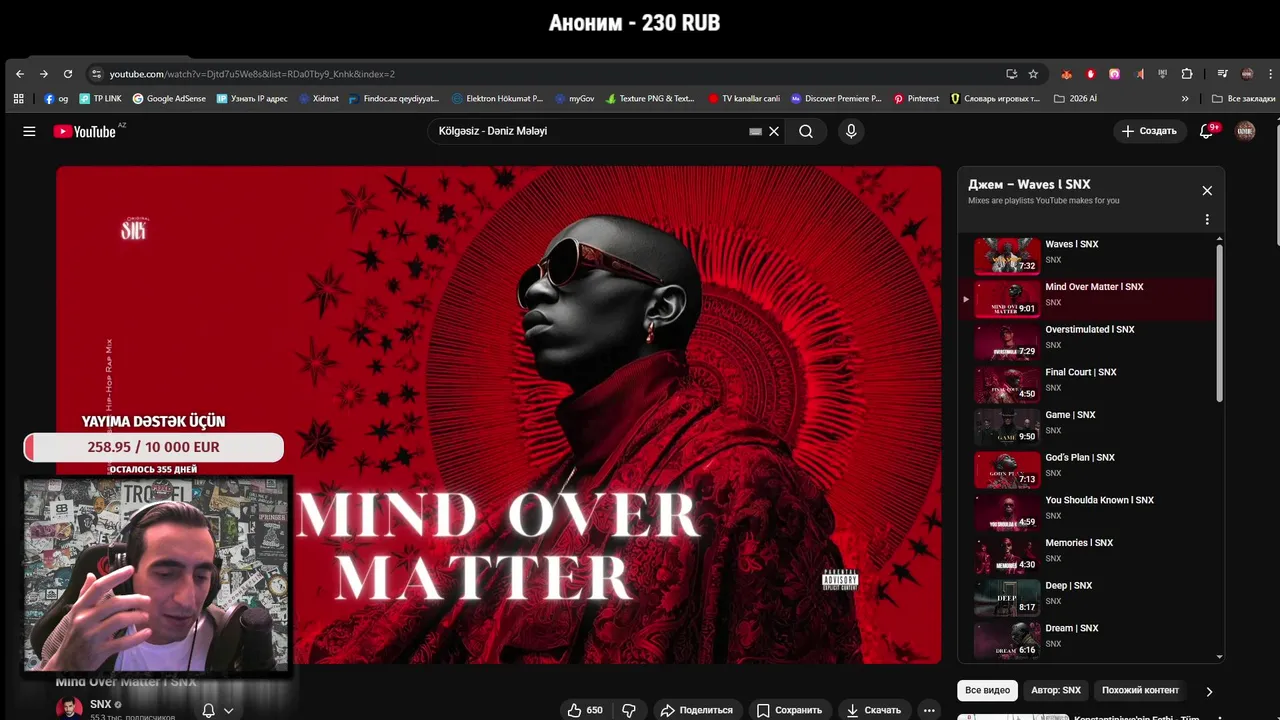
Task: Click 'Сохранить' save button
Action: click(x=789, y=710)
